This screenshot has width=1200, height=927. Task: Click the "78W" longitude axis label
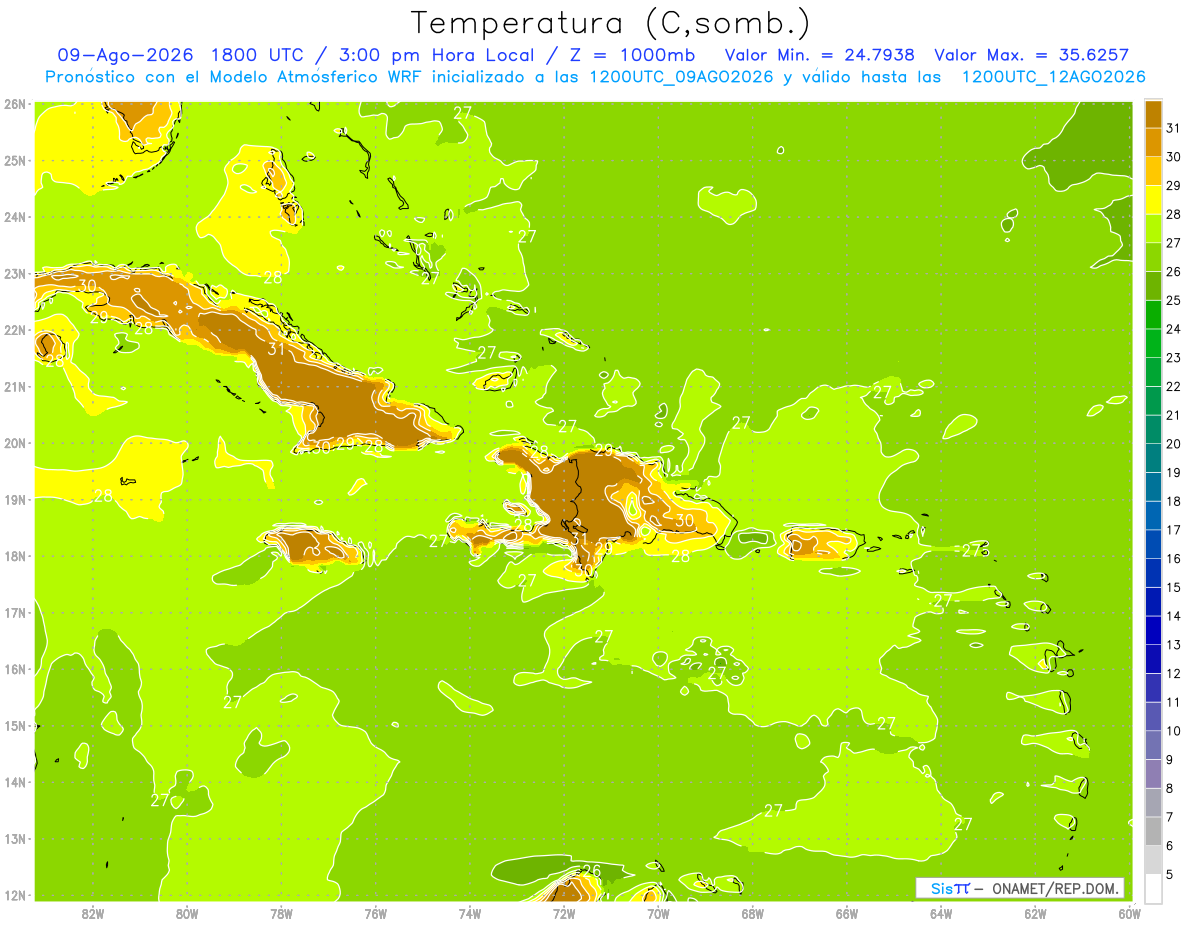281,913
